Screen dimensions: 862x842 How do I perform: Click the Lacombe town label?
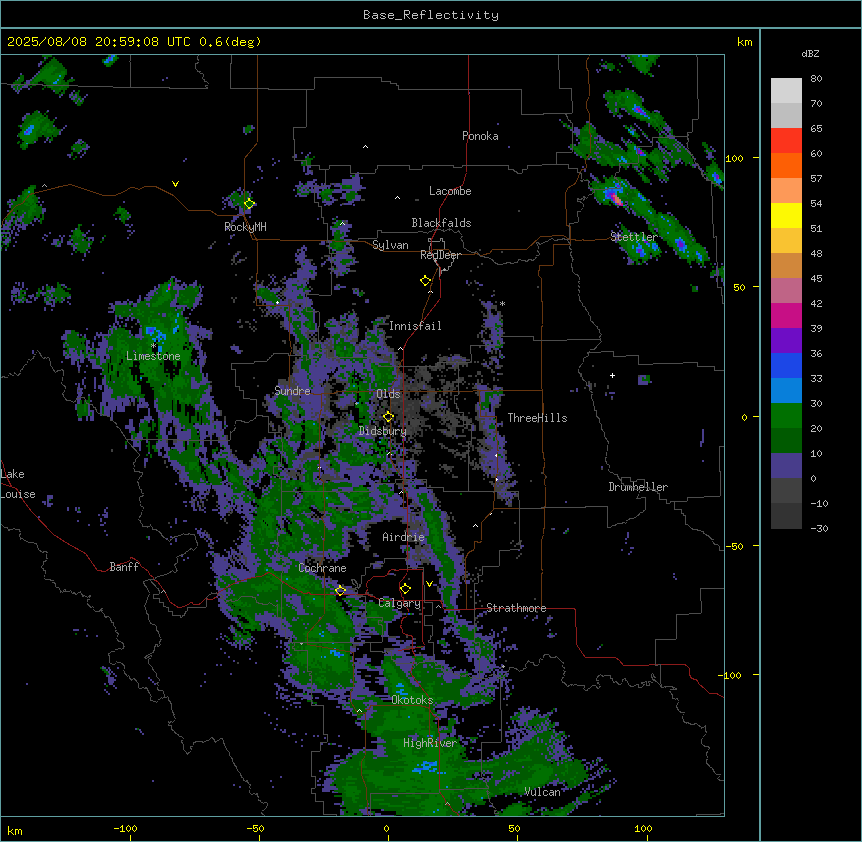pos(450,191)
